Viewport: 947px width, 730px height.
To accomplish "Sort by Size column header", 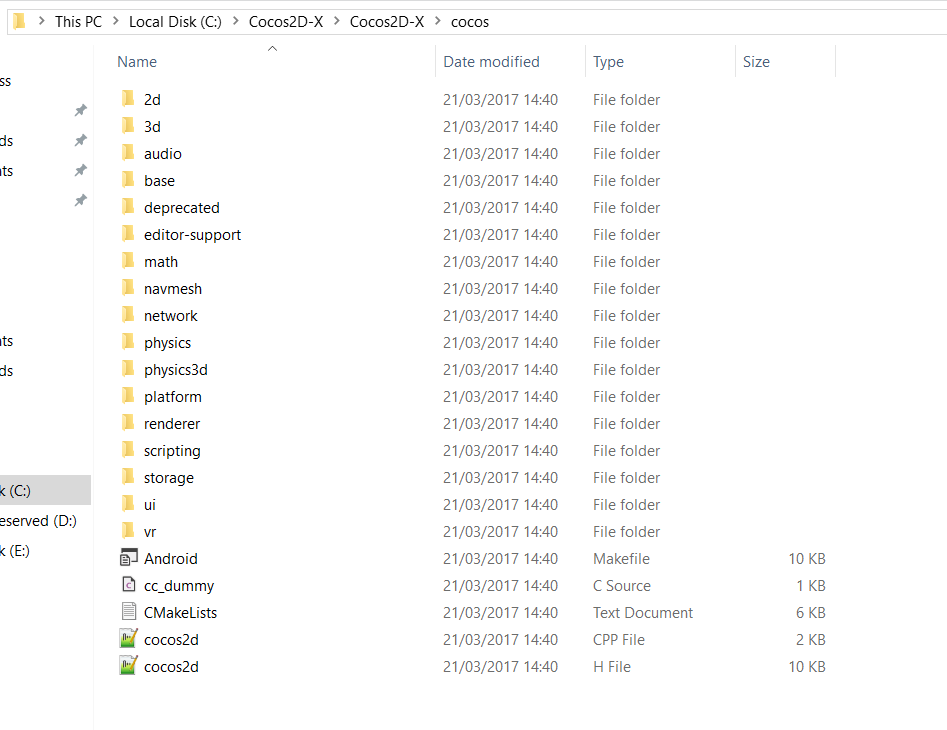I will [756, 62].
